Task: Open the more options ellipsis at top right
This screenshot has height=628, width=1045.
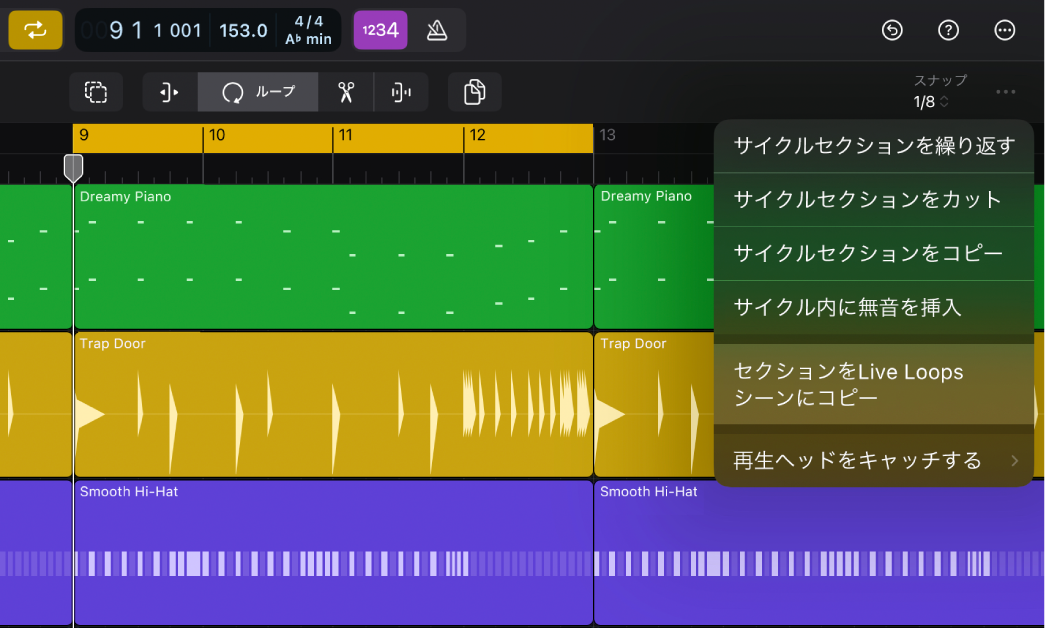Action: [1005, 30]
